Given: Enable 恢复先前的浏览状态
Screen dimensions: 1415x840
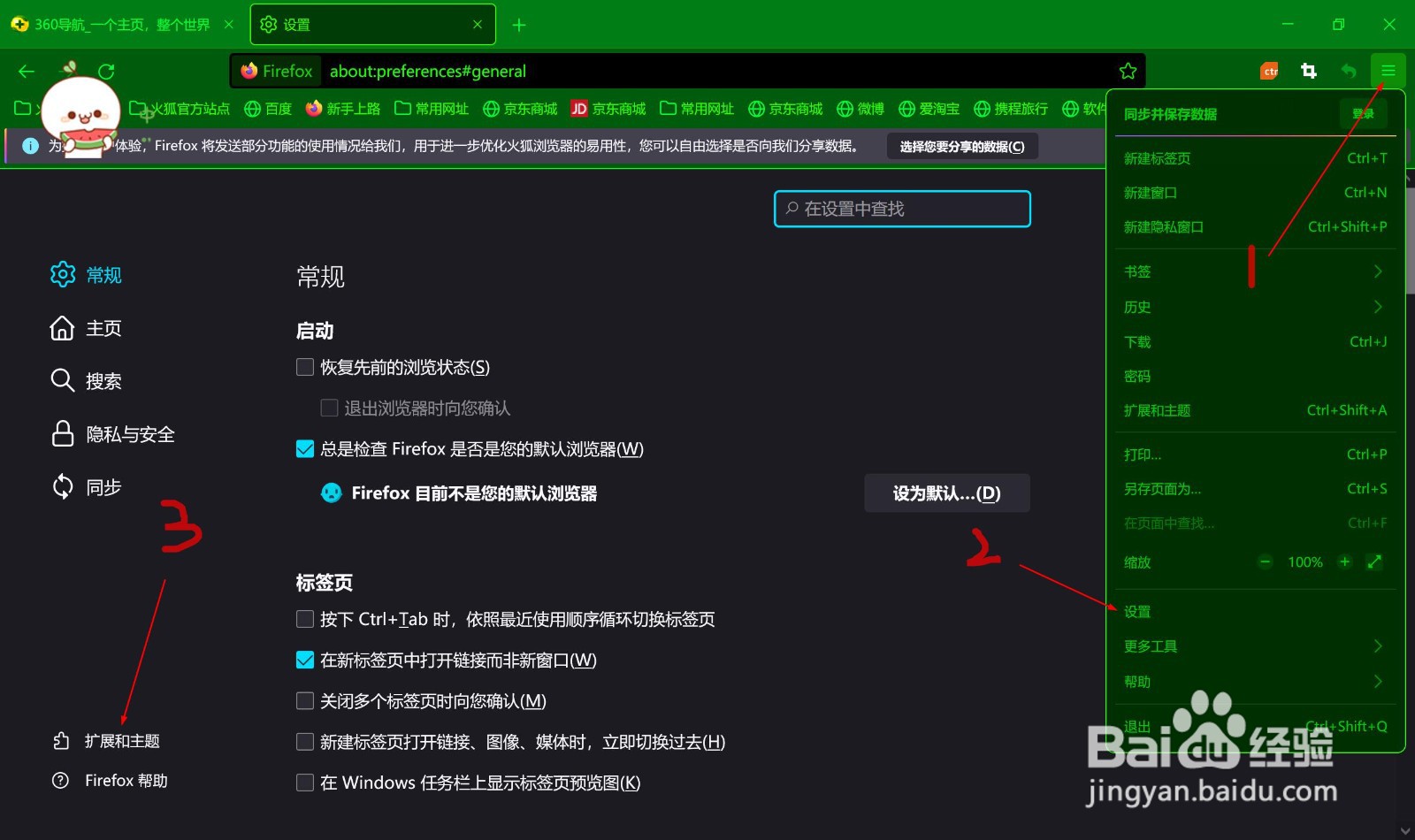Looking at the screenshot, I should (x=304, y=367).
